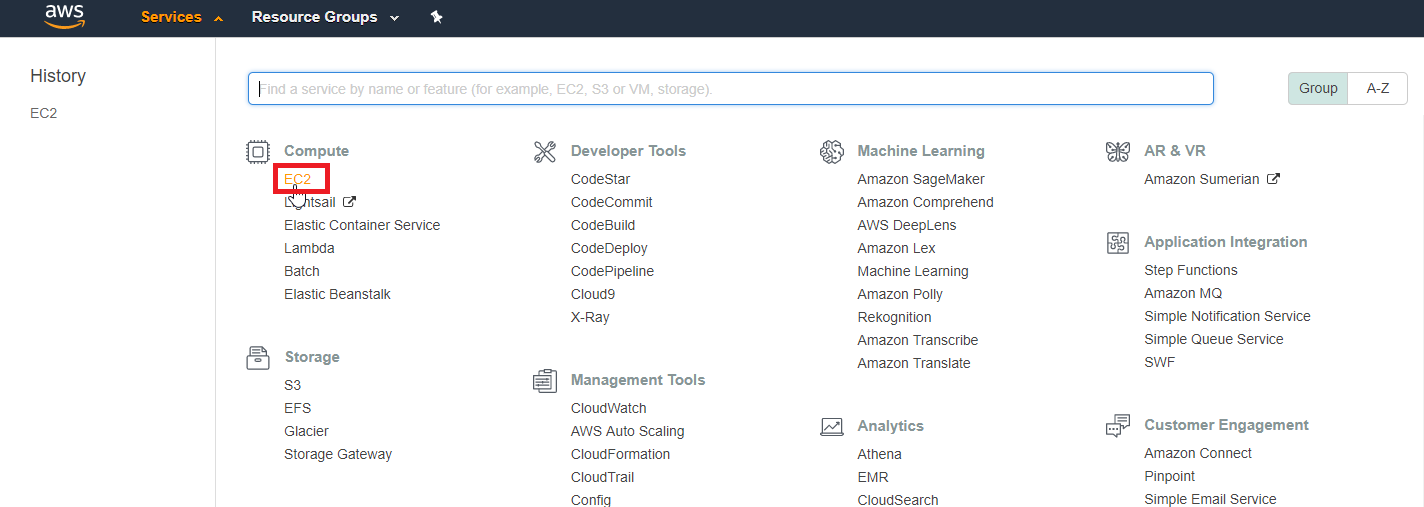
Task: Click the Management Tools icon
Action: 545,381
